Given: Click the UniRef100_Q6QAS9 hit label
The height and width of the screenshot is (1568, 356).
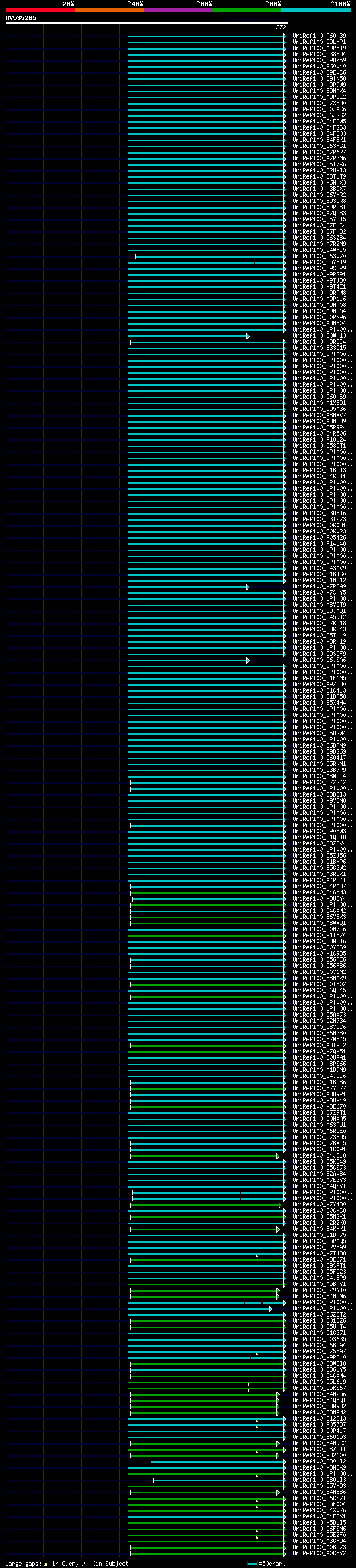Looking at the screenshot, I should [319, 397].
